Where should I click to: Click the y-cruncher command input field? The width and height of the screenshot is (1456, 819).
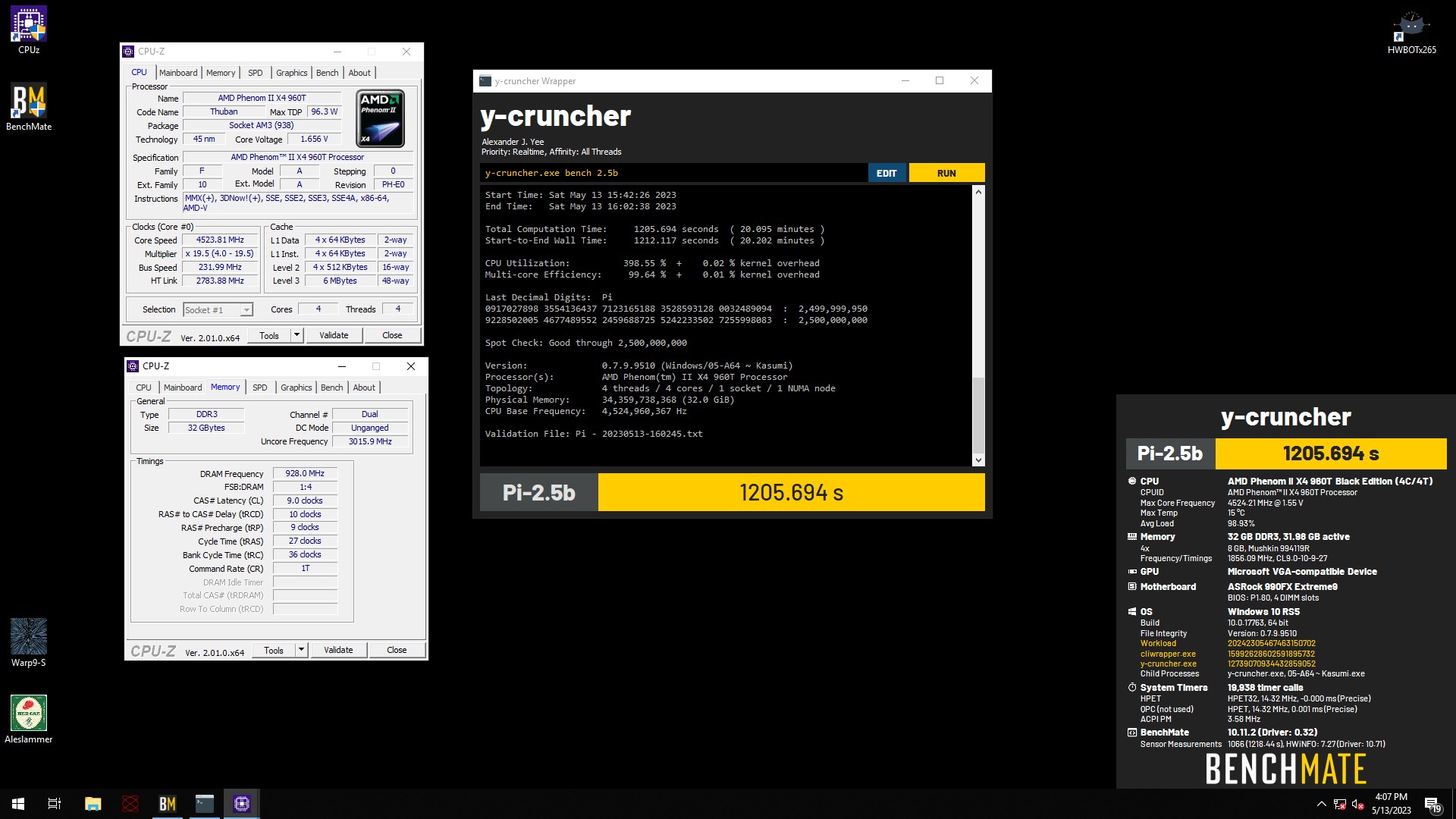(x=673, y=173)
